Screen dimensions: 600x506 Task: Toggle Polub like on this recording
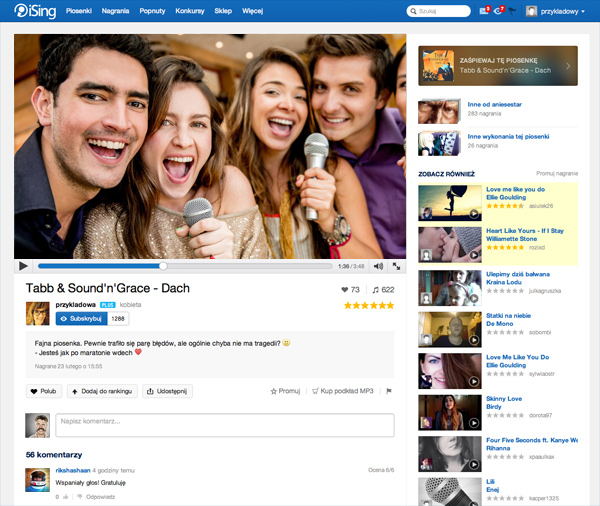(x=44, y=391)
